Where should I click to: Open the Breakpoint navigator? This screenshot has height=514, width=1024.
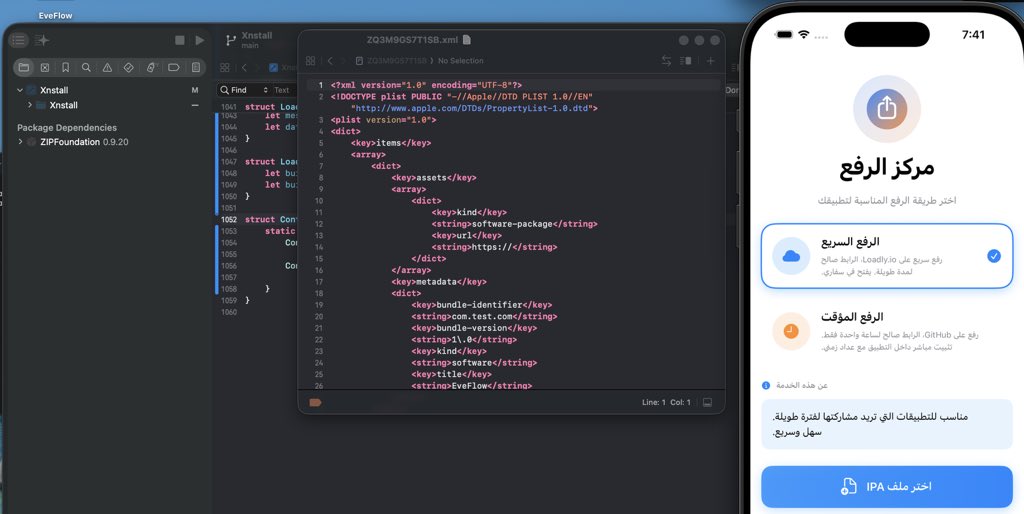tap(174, 67)
